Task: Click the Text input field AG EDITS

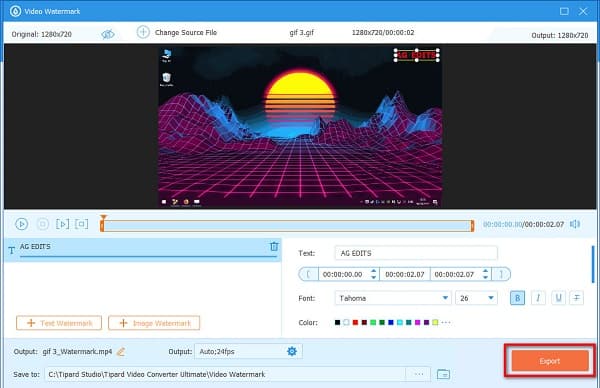Action: pyautogui.click(x=416, y=253)
